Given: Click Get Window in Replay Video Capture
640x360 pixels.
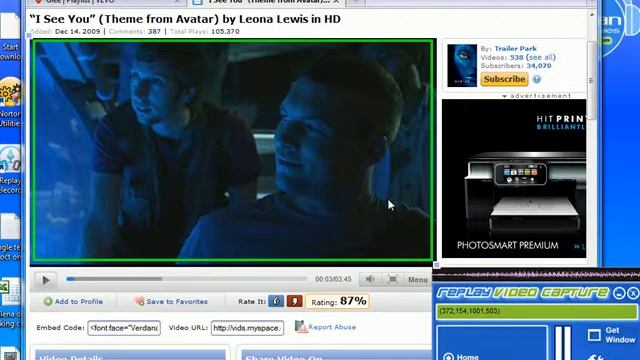Looking at the screenshot, I should 612,335.
